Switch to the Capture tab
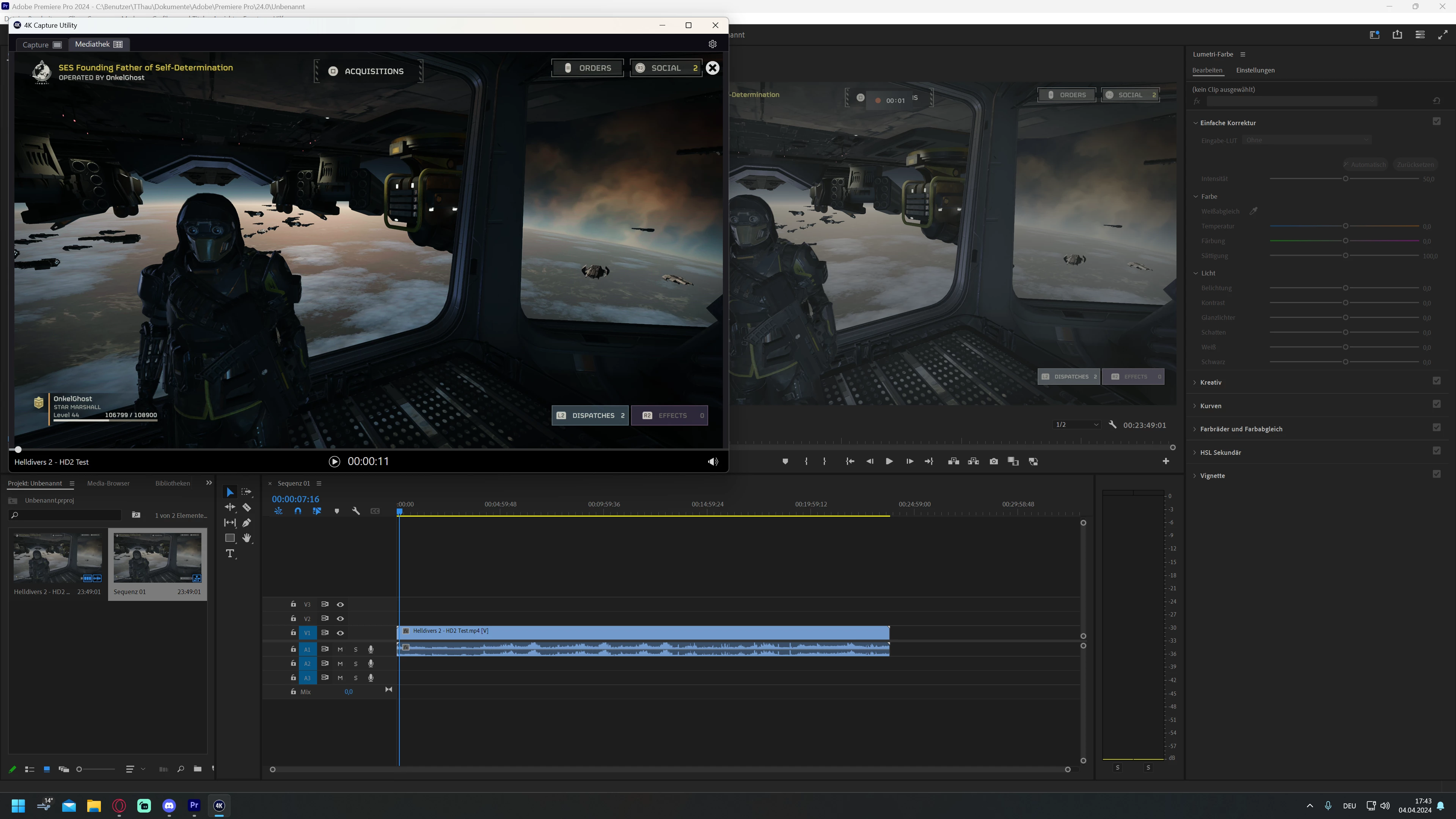 click(41, 45)
